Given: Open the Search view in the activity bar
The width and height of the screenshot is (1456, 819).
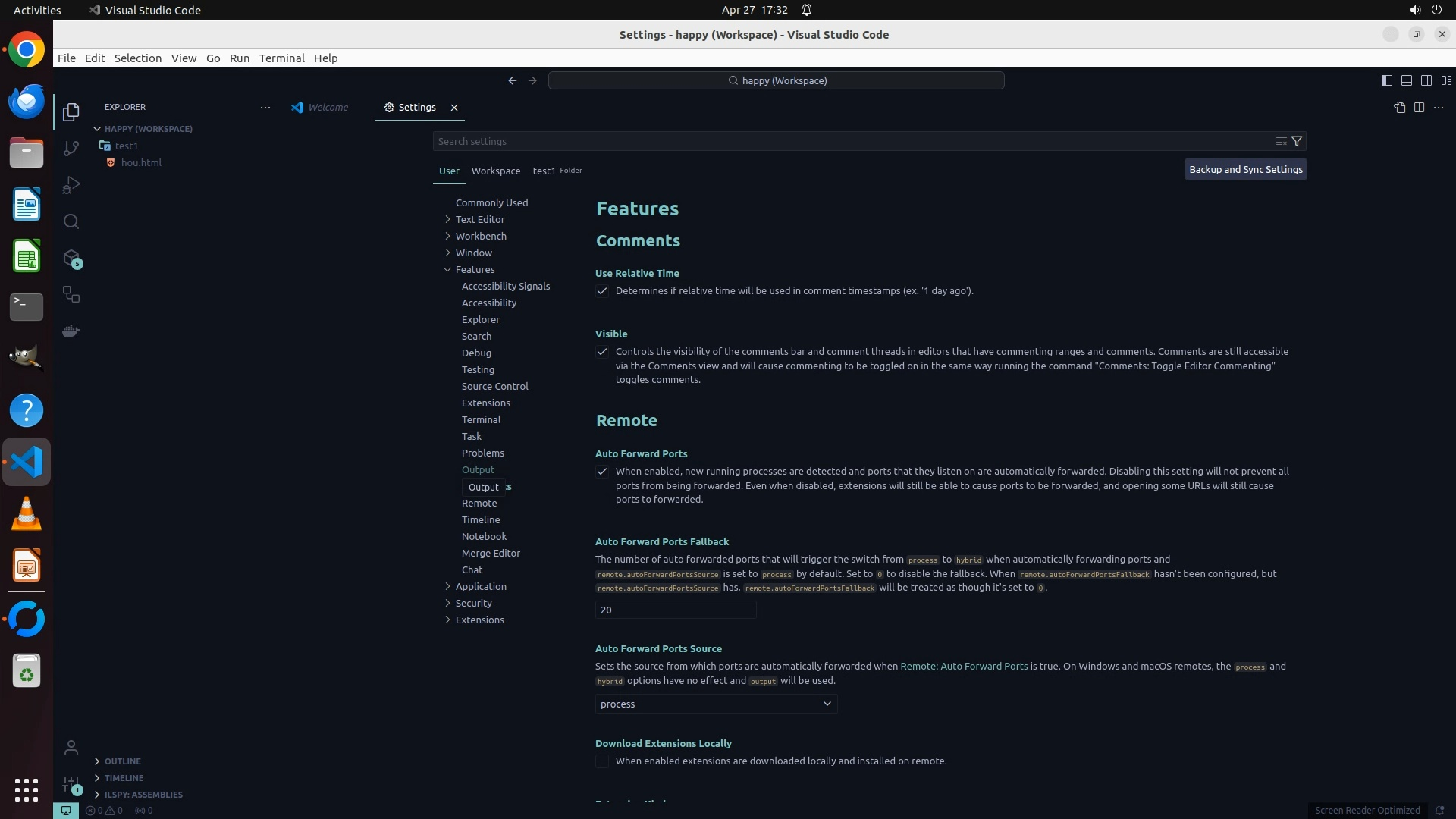Looking at the screenshot, I should [71, 221].
